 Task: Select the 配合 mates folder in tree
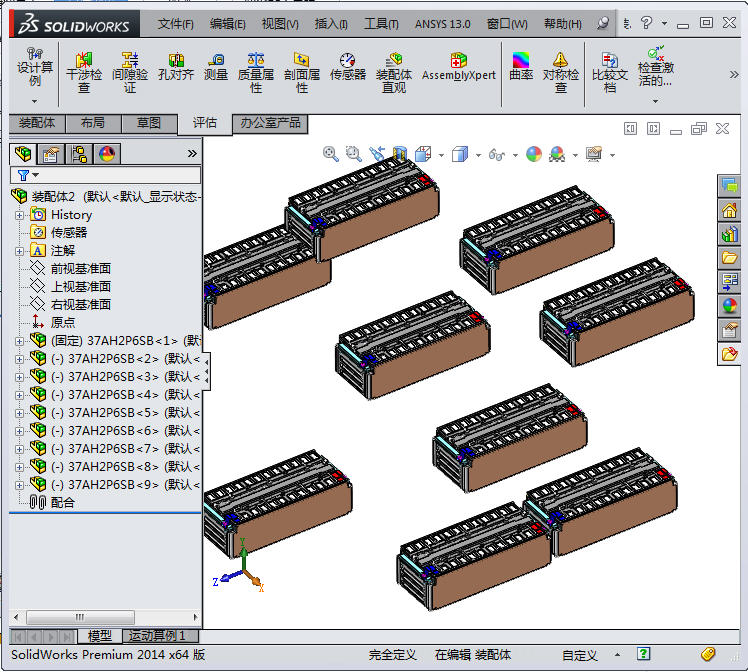click(x=62, y=503)
